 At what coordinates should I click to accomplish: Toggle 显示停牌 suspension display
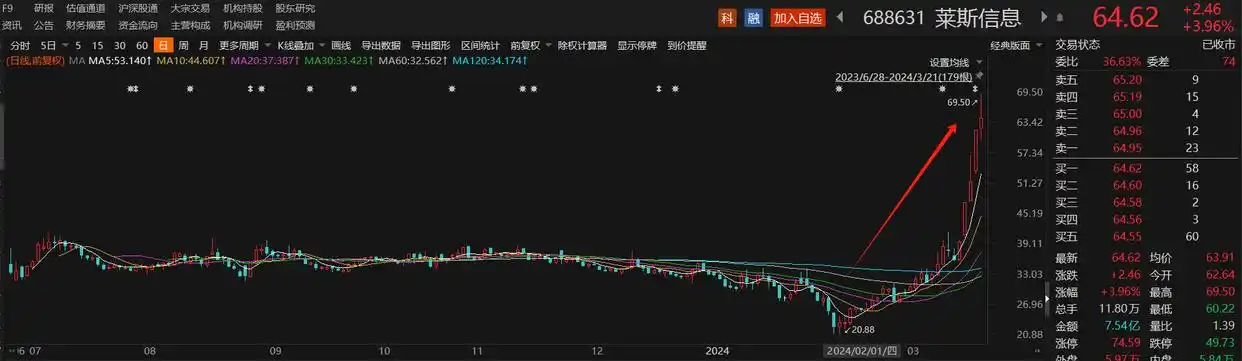(x=637, y=46)
